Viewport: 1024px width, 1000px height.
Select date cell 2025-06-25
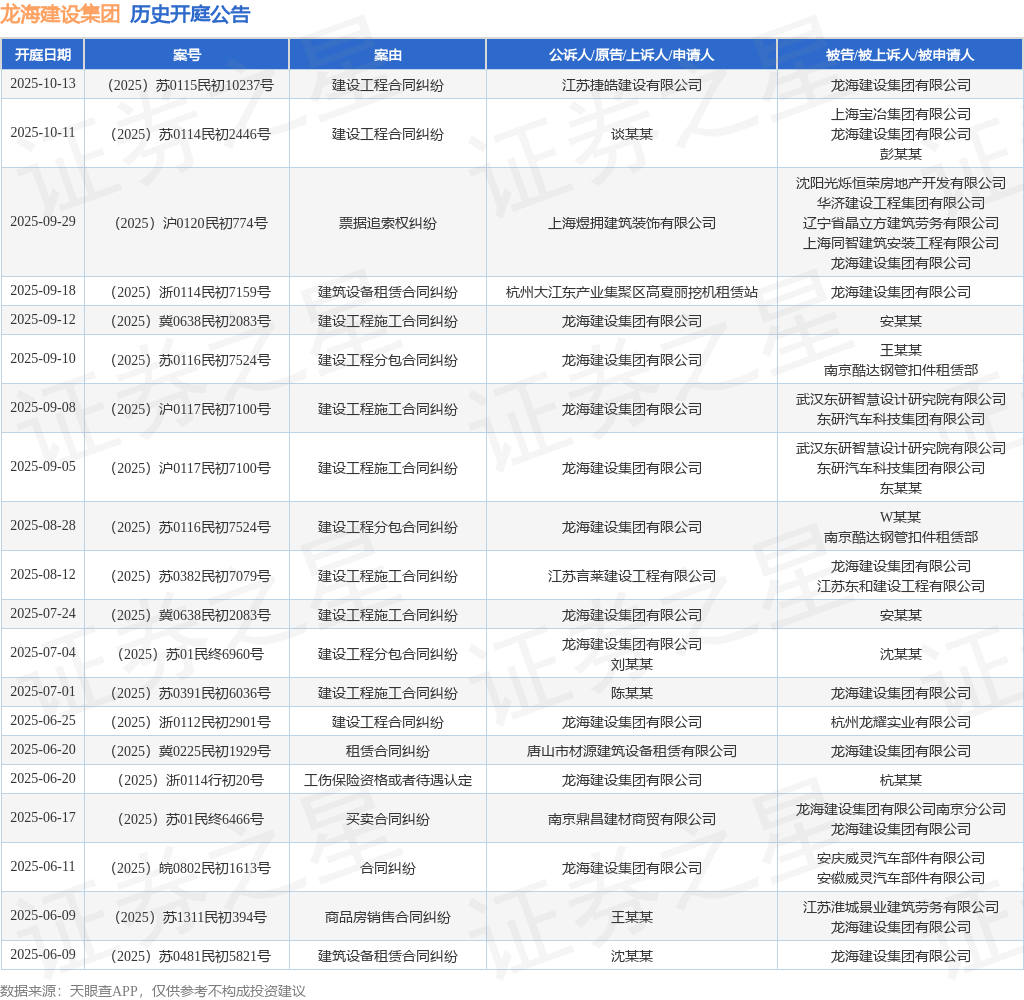click(42, 720)
